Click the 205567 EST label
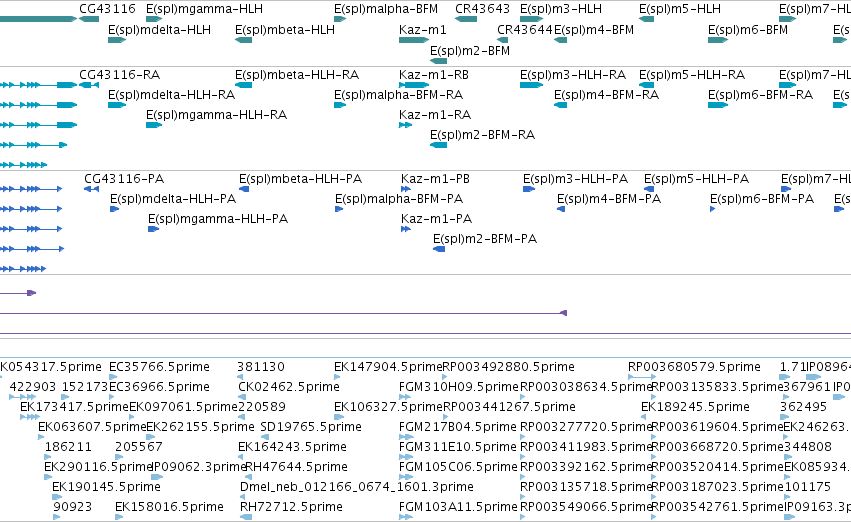The height and width of the screenshot is (522, 851). point(139,448)
